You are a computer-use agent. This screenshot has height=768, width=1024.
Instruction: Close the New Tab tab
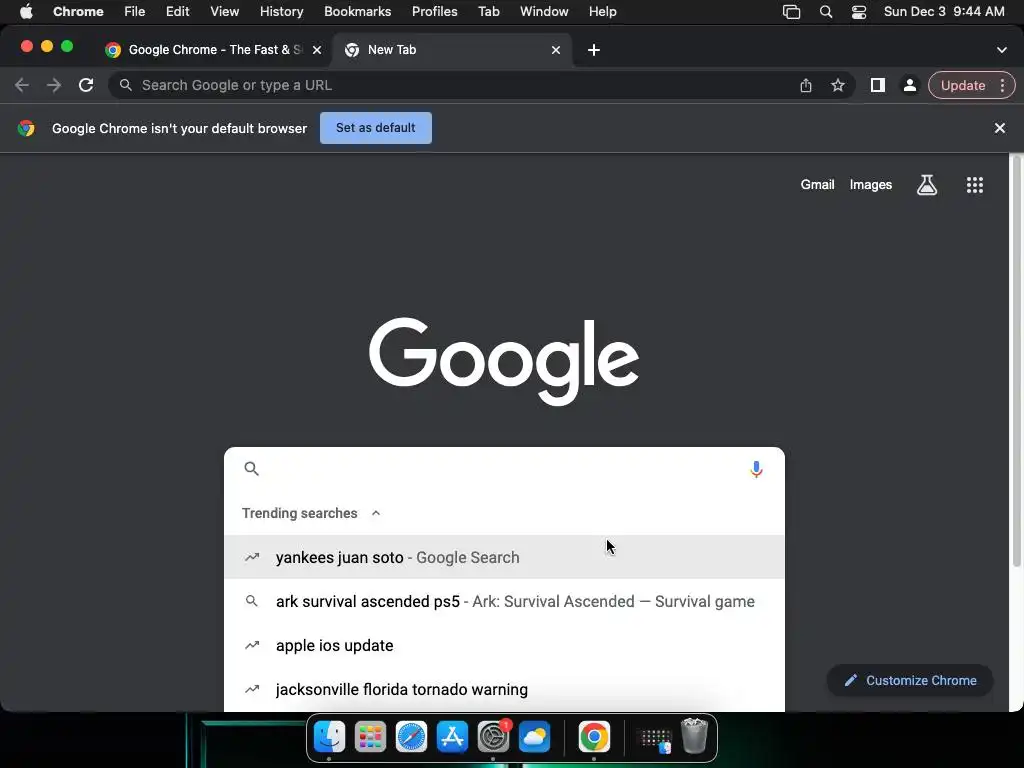(556, 50)
